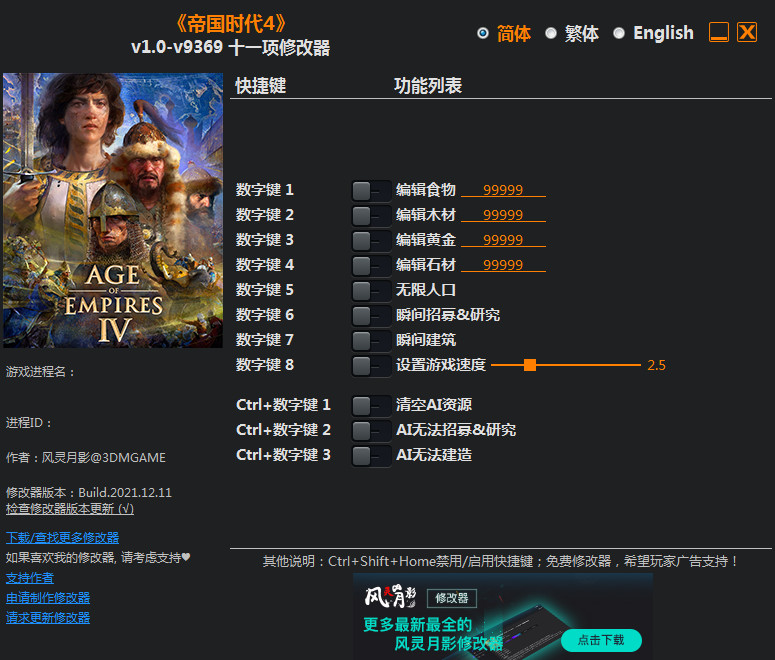Click the 功能列表 column header
Screen dimensions: 775x660
coord(428,86)
